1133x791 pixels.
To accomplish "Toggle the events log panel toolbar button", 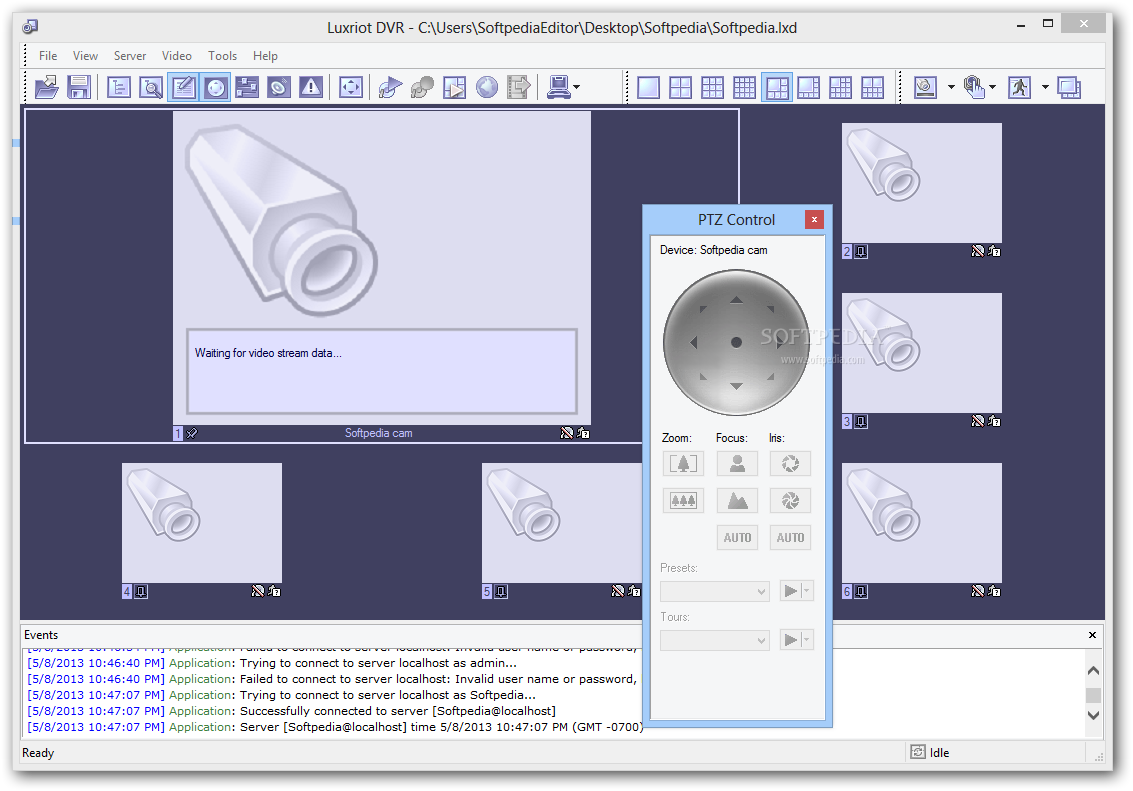I will (x=184, y=87).
